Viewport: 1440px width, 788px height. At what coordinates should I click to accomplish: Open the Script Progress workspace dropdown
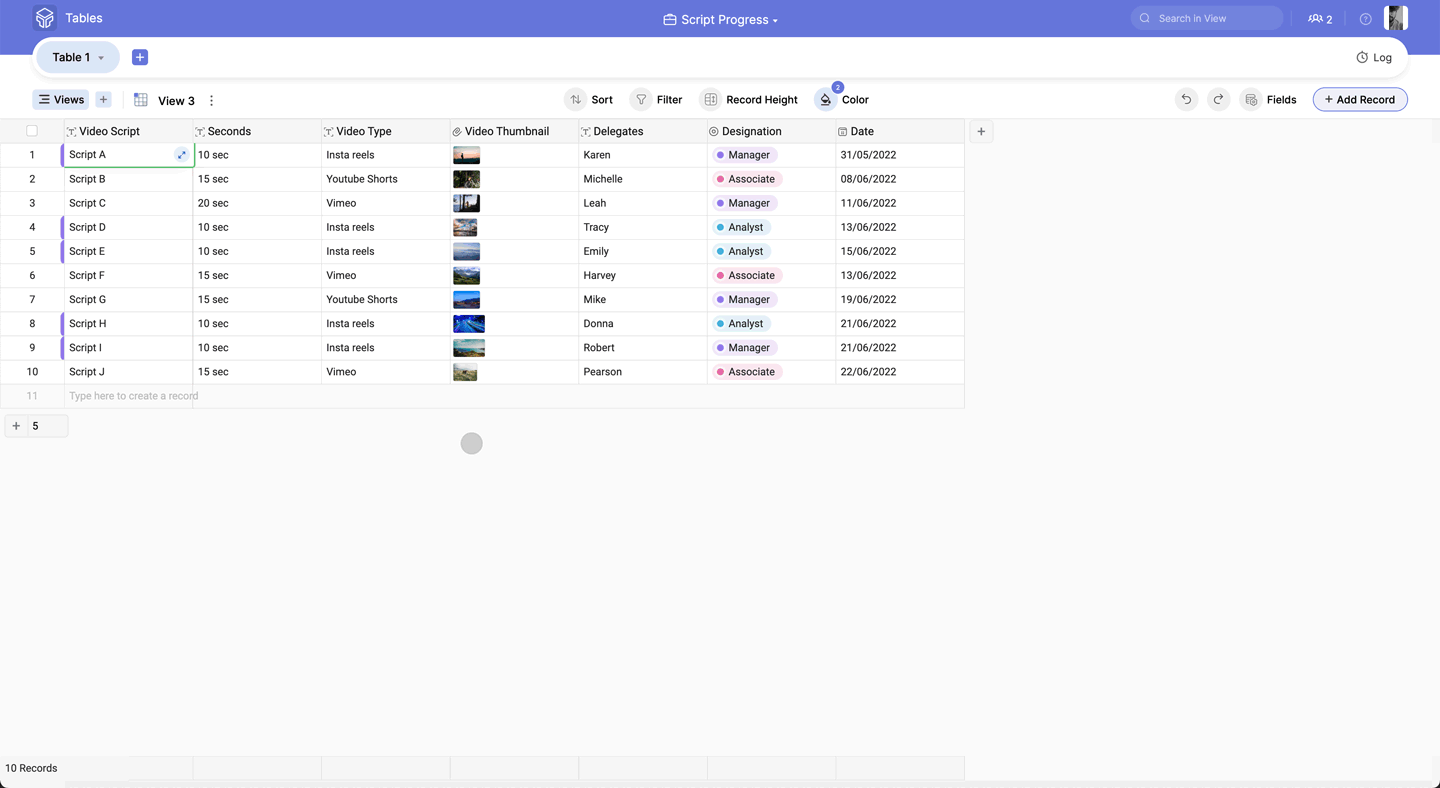[x=720, y=19]
